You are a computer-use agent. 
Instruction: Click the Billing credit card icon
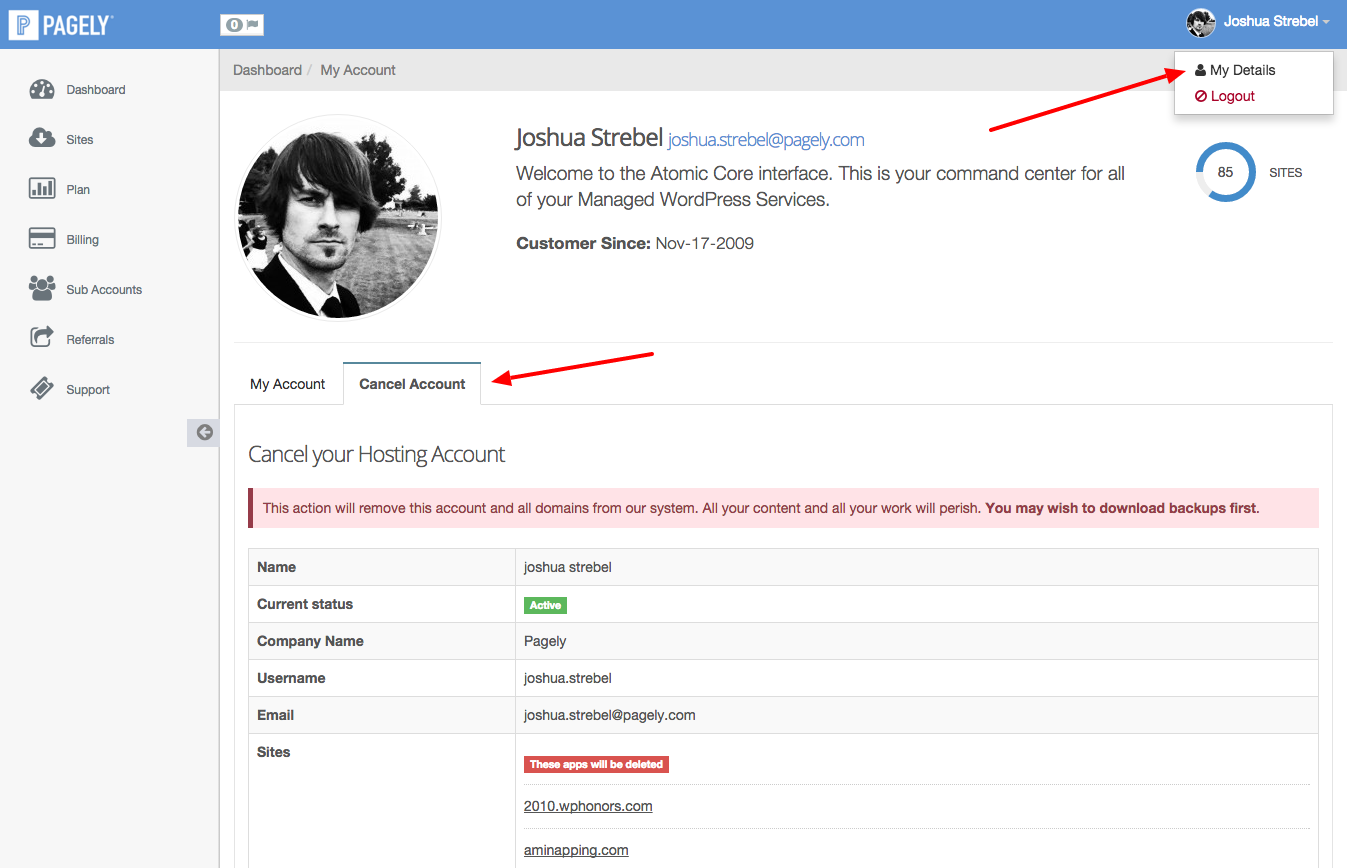(42, 239)
